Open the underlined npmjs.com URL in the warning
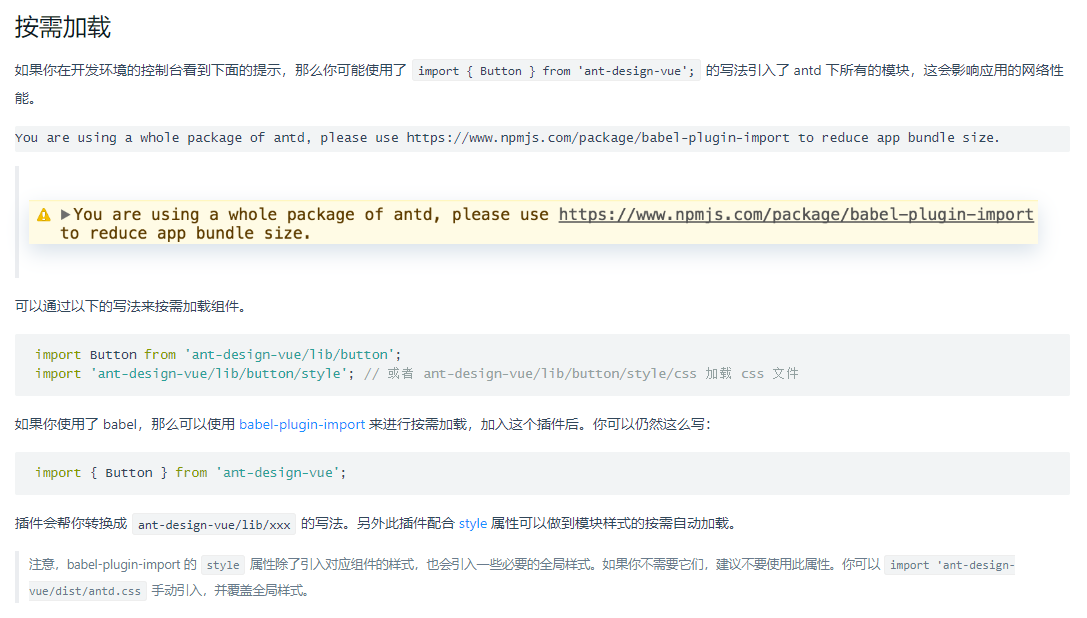Image resolution: width=1087 pixels, height=618 pixels. (795, 214)
